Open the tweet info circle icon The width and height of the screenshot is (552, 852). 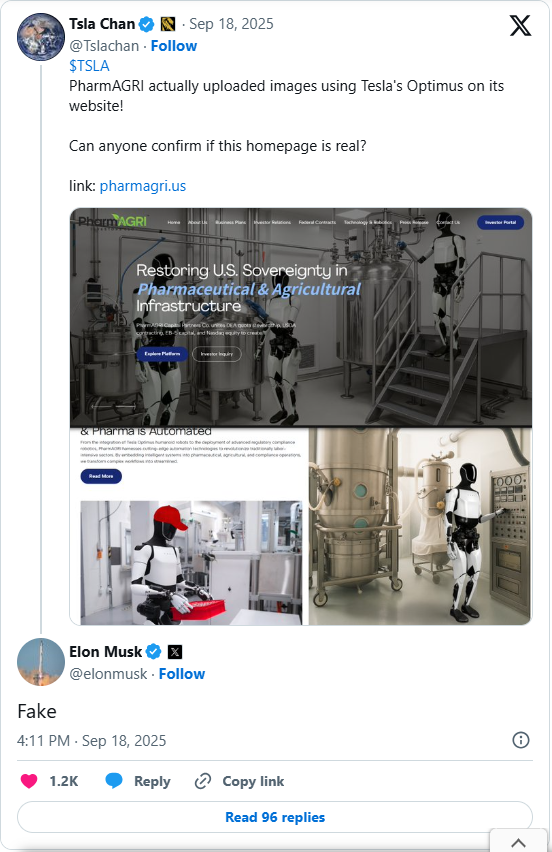[520, 740]
